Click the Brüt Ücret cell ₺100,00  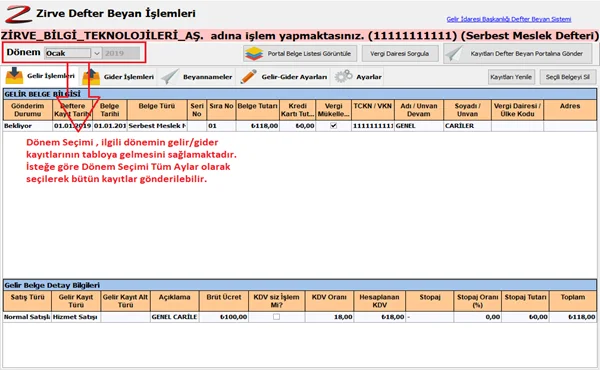click(224, 317)
